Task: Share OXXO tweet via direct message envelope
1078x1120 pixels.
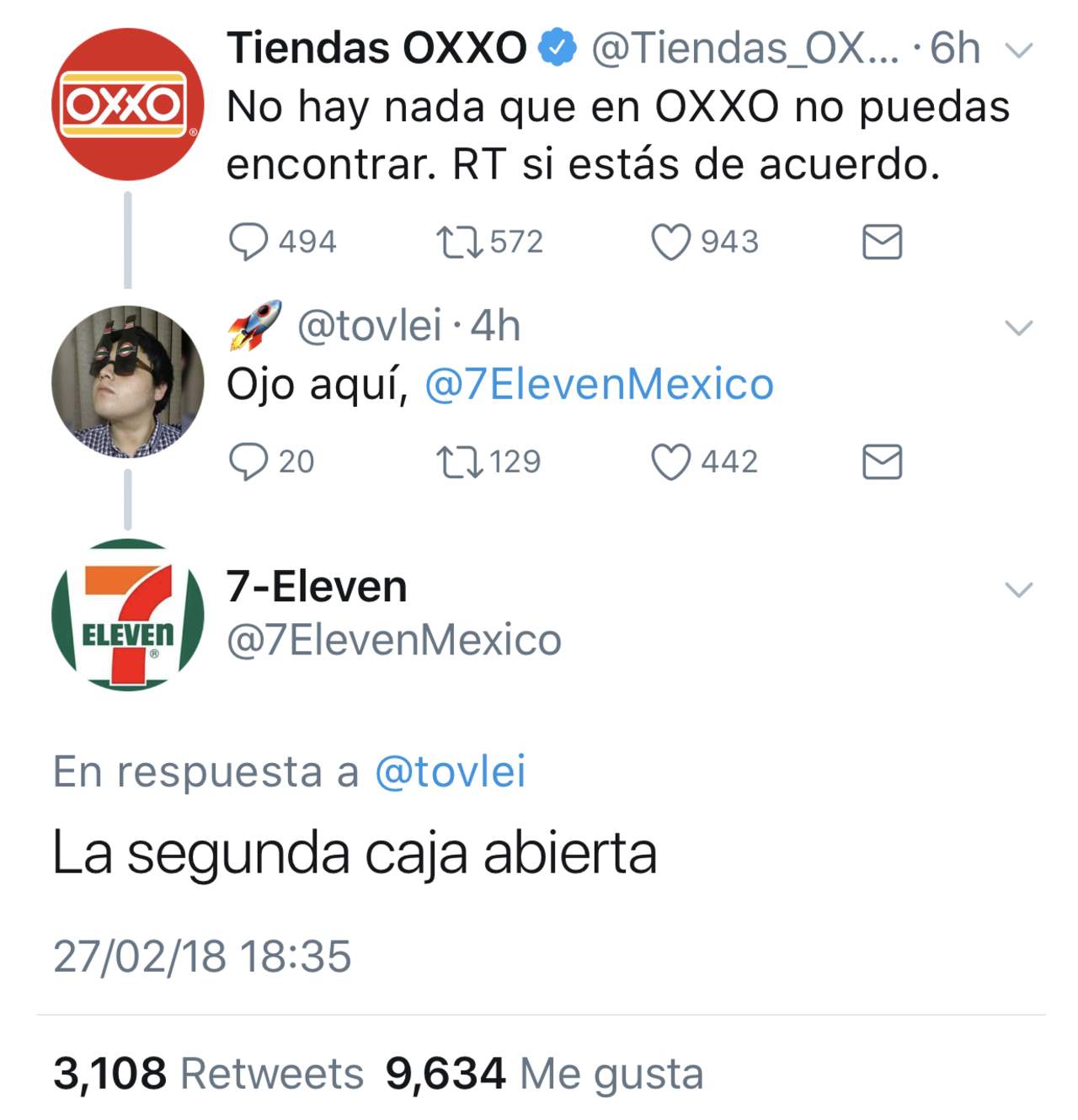Action: [883, 243]
